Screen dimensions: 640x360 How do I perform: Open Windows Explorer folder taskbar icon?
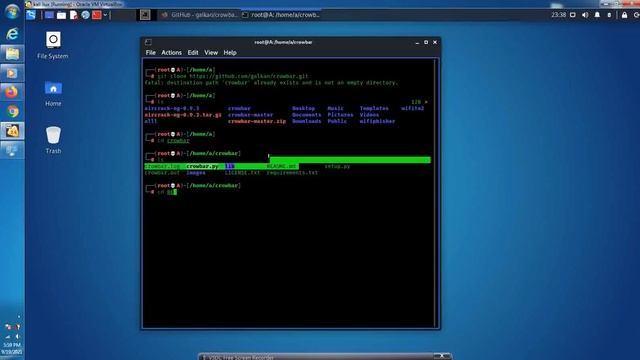[x=12, y=53]
